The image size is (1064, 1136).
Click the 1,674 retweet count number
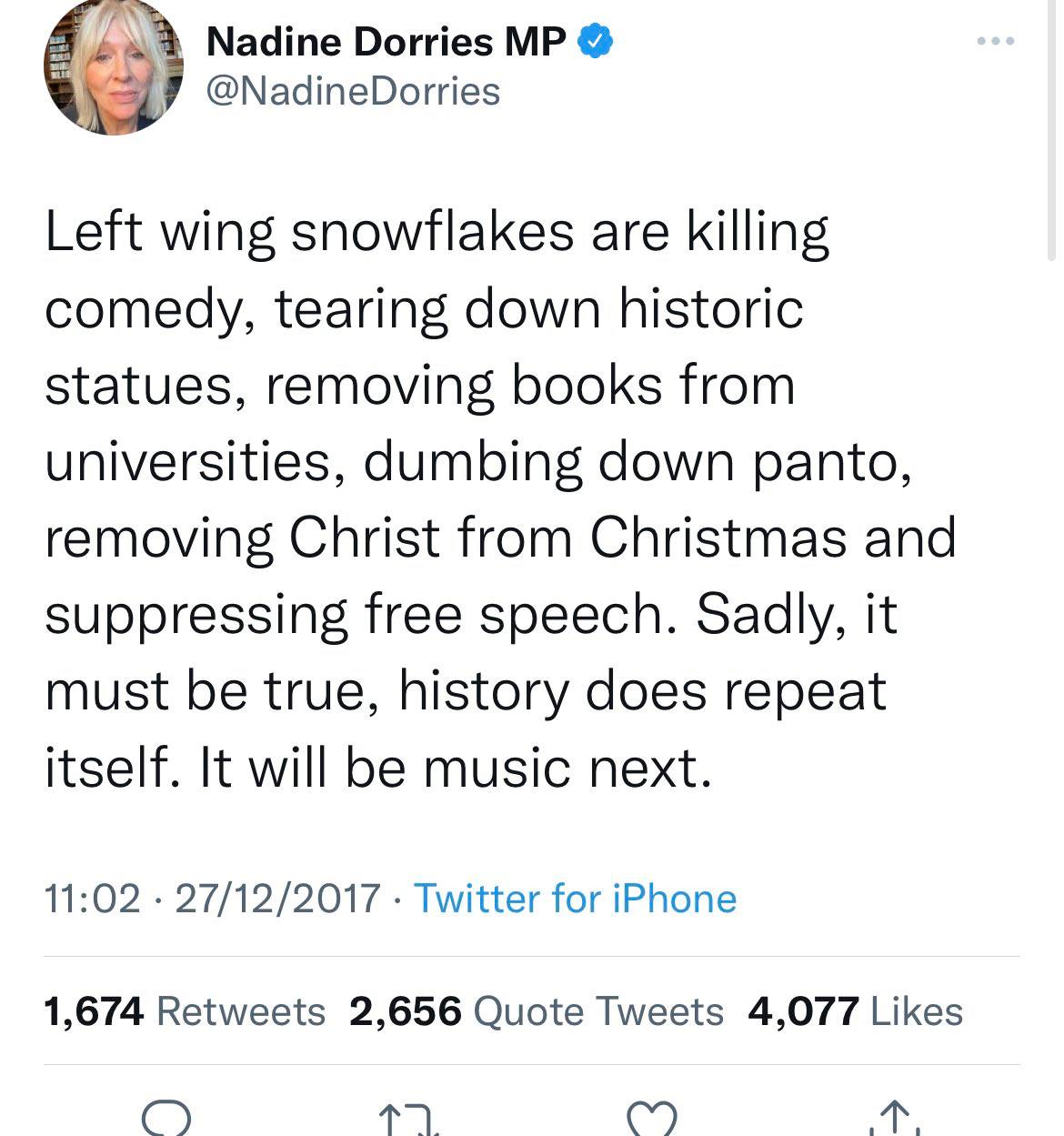coord(94,1010)
